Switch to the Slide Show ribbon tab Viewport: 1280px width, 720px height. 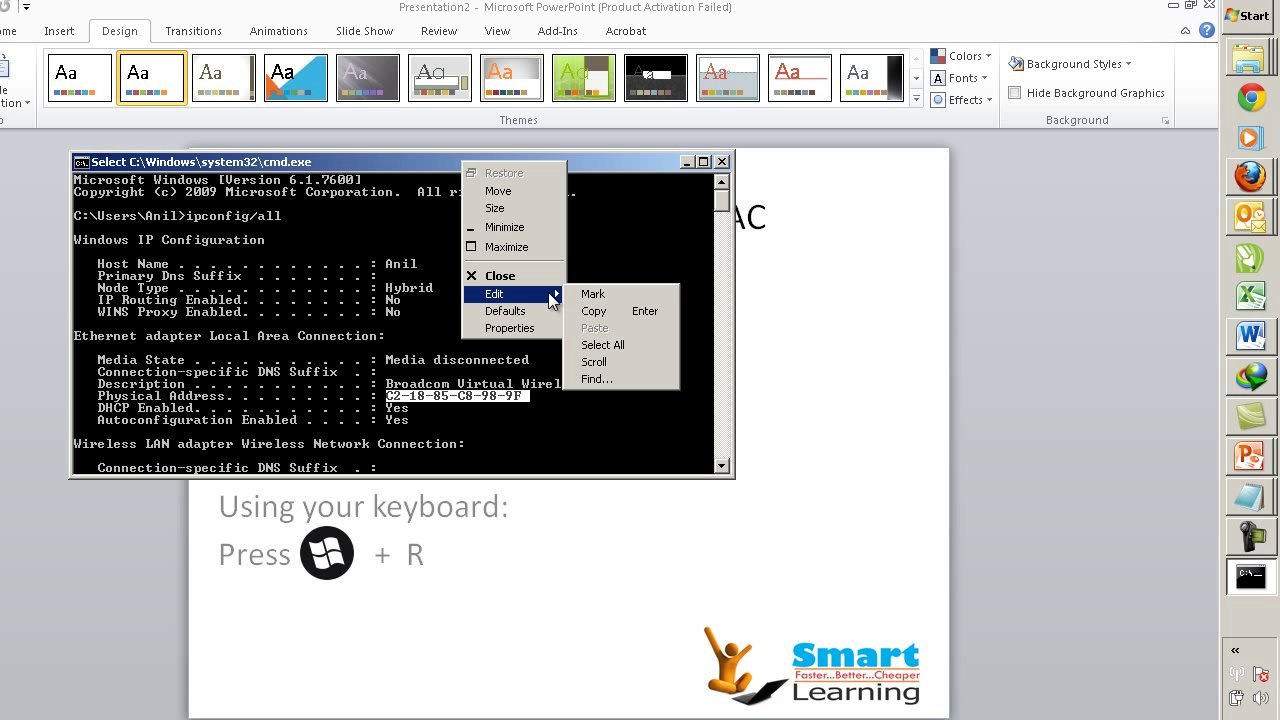pos(364,31)
